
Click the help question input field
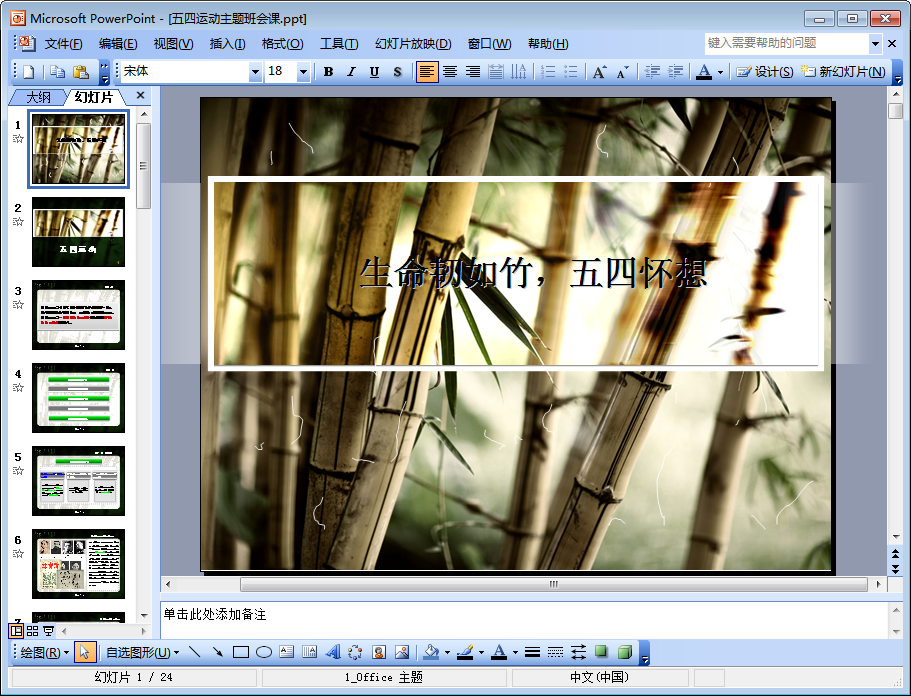pyautogui.click(x=787, y=44)
